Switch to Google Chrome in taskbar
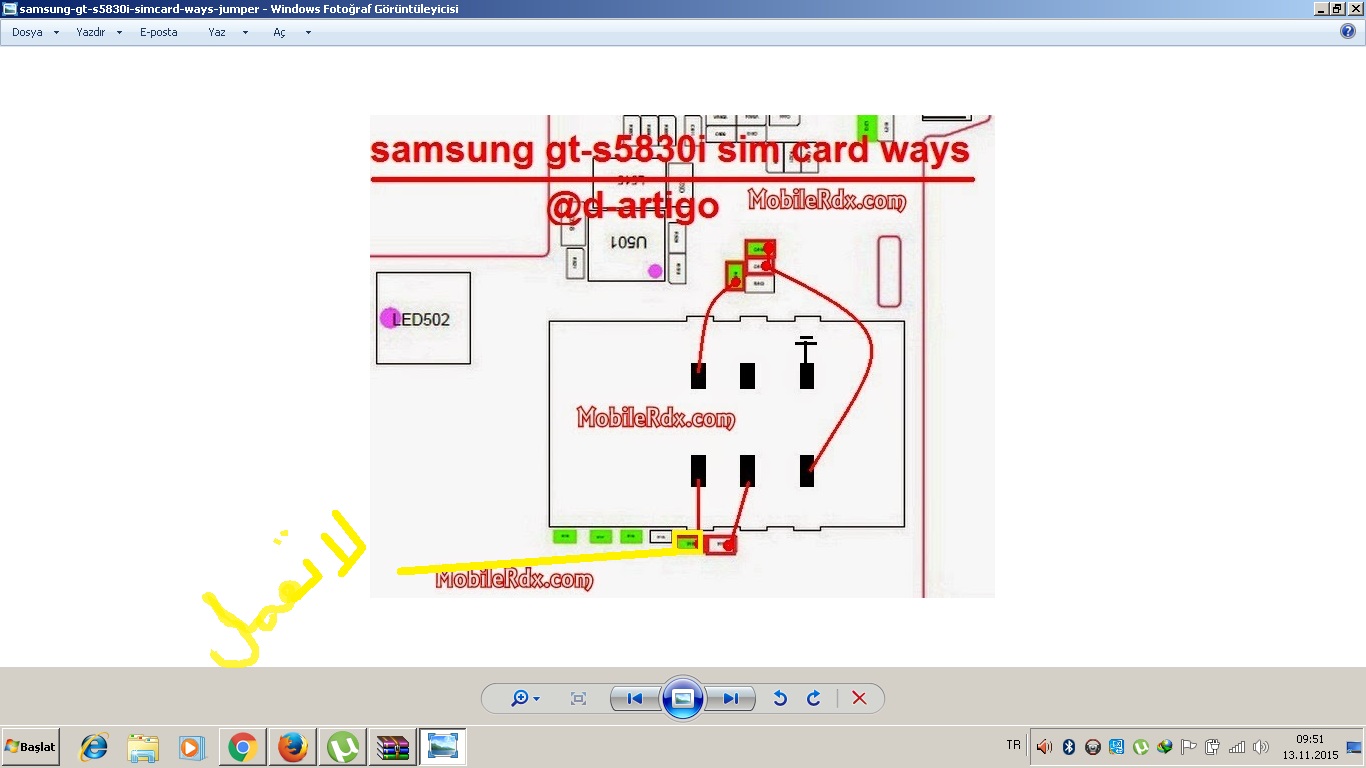Viewport: 1366px width, 768px height. (242, 747)
